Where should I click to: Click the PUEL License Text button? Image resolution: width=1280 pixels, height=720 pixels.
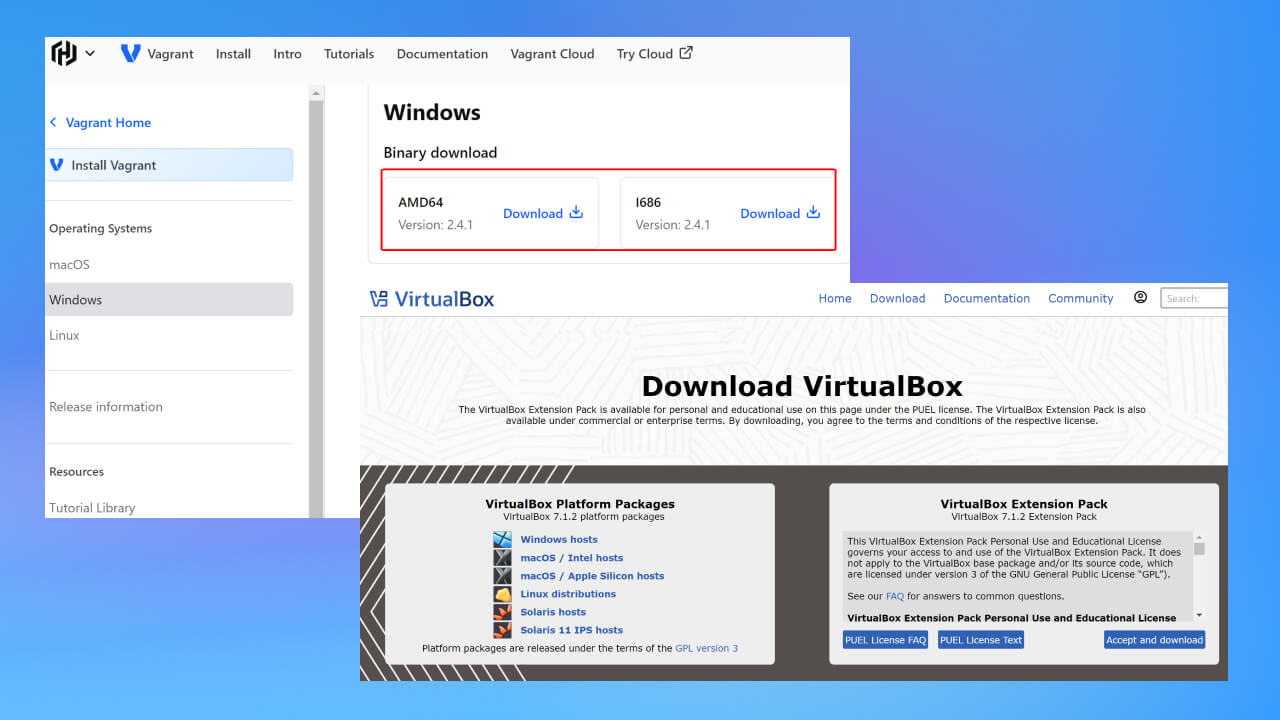coord(981,640)
